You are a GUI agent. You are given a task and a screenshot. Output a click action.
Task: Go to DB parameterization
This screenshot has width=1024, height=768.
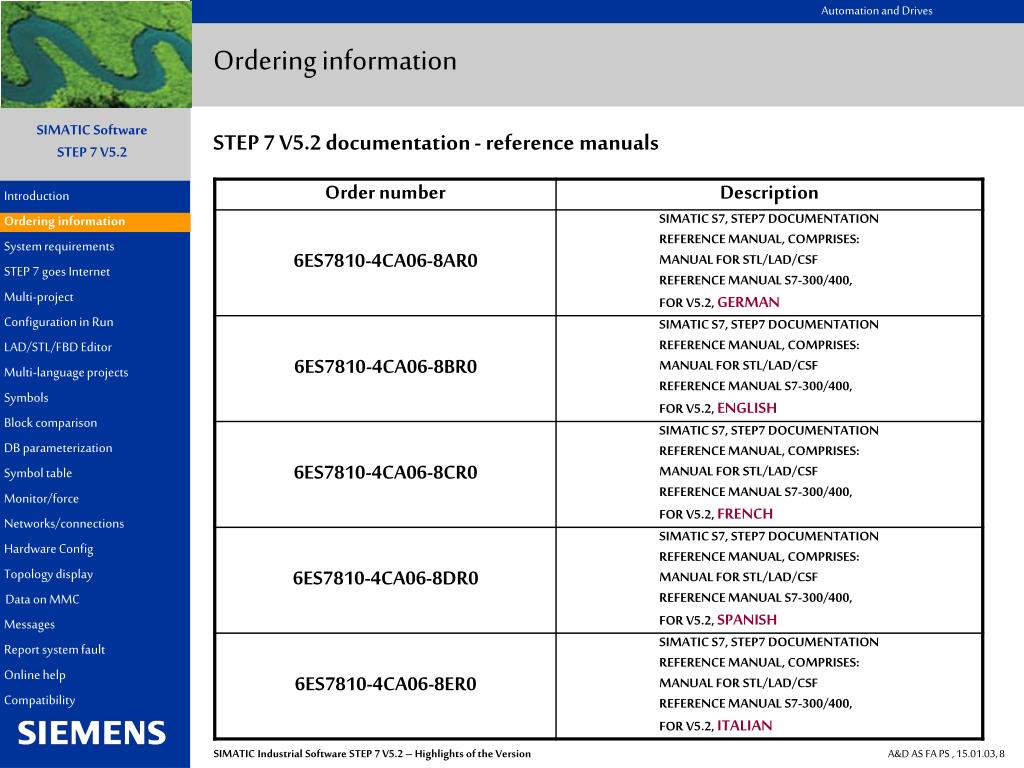58,448
